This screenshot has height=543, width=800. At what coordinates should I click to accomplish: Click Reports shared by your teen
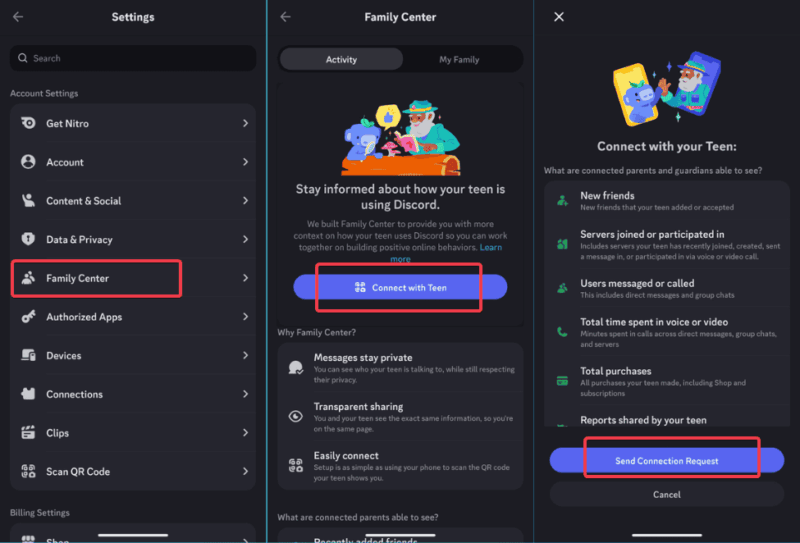pos(667,417)
